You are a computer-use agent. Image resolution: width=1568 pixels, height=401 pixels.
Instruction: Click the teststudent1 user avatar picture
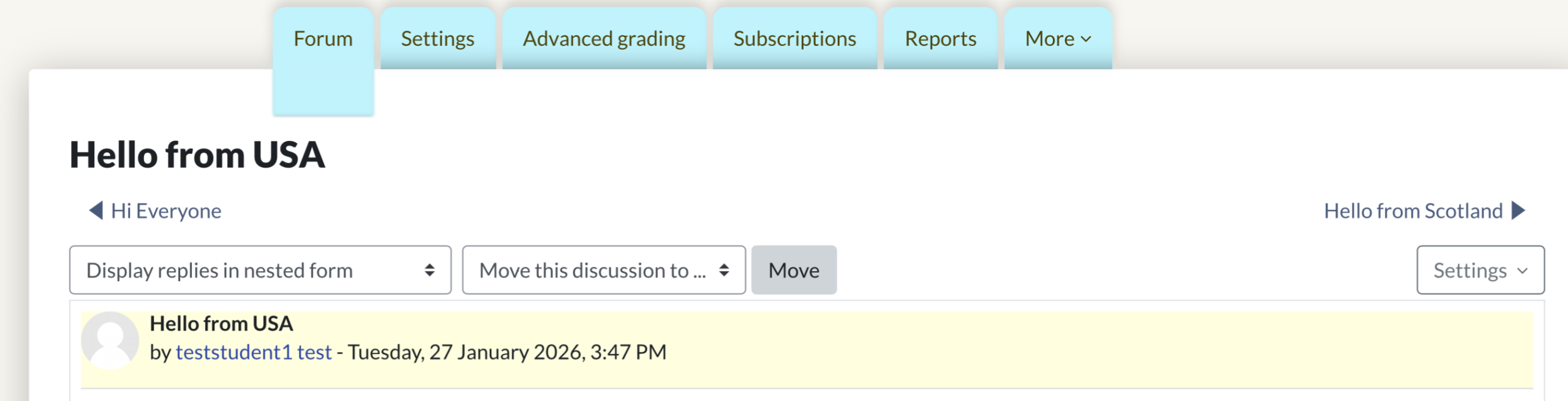[x=110, y=340]
